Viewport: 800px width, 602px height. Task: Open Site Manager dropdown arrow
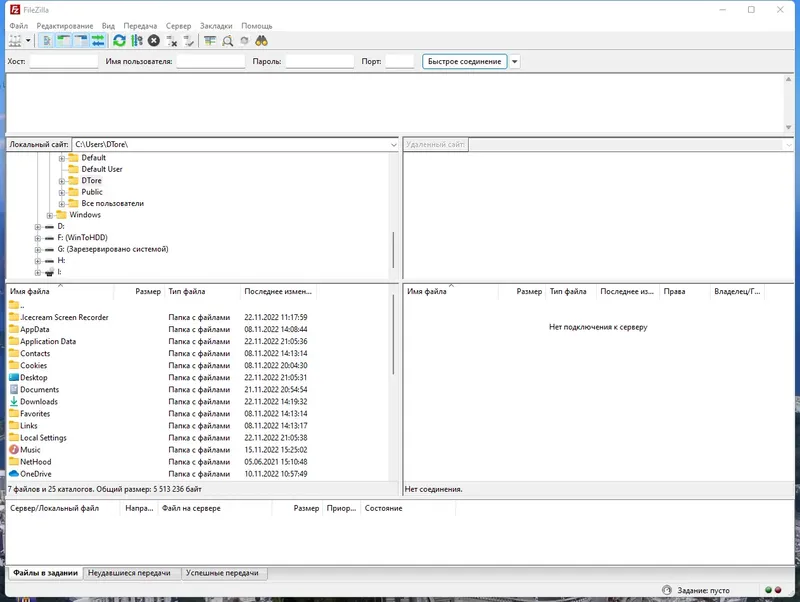click(x=28, y=41)
